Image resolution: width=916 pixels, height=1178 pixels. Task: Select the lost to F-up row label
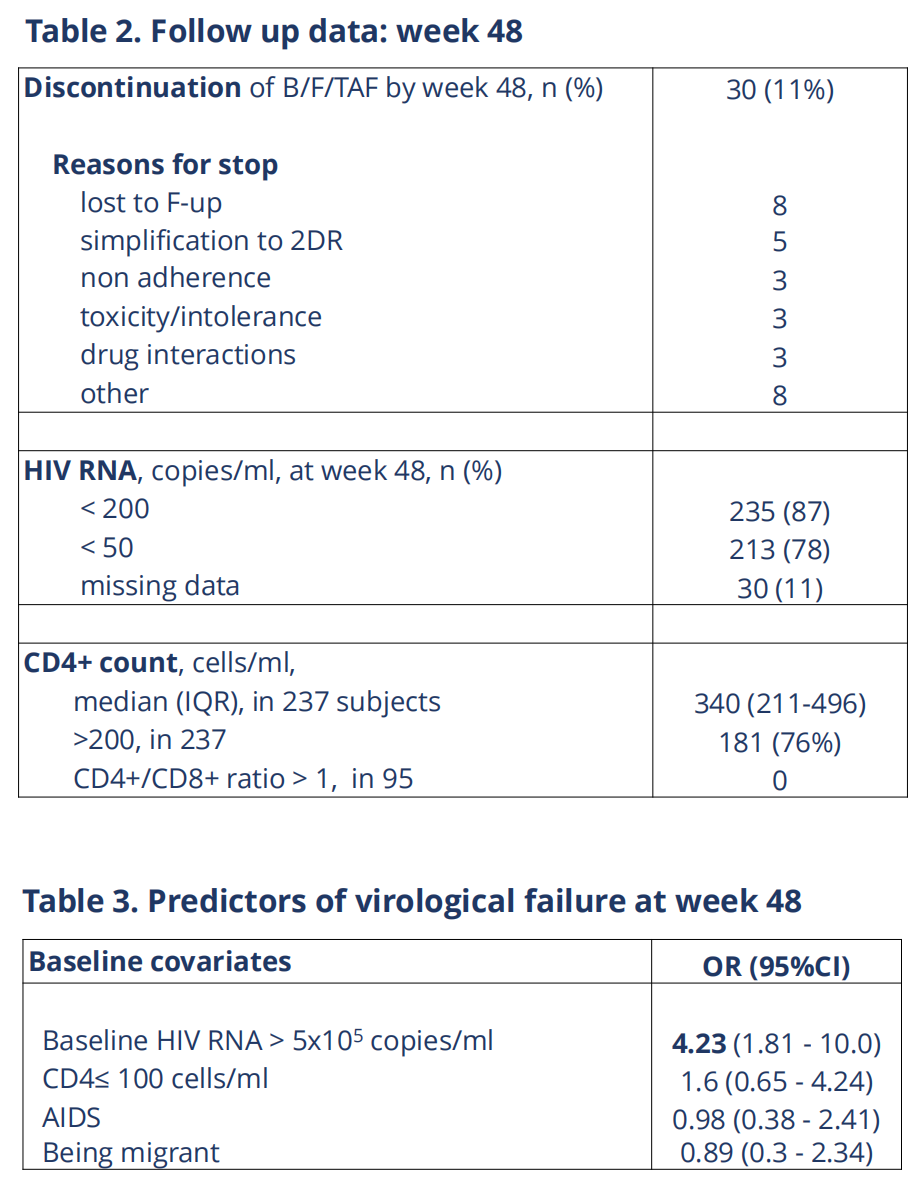[x=151, y=203]
